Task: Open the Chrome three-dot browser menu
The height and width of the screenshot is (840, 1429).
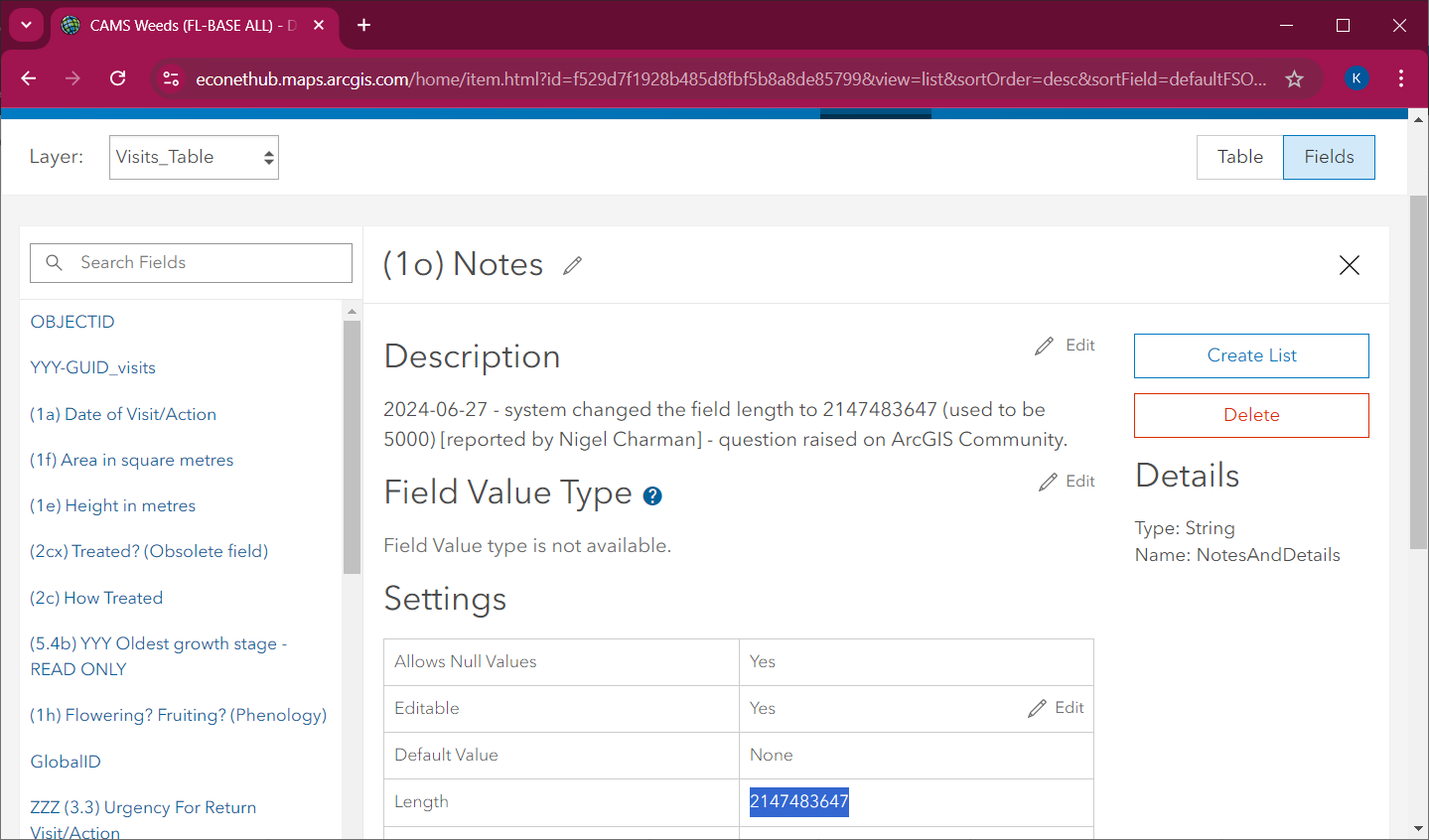Action: tap(1402, 78)
